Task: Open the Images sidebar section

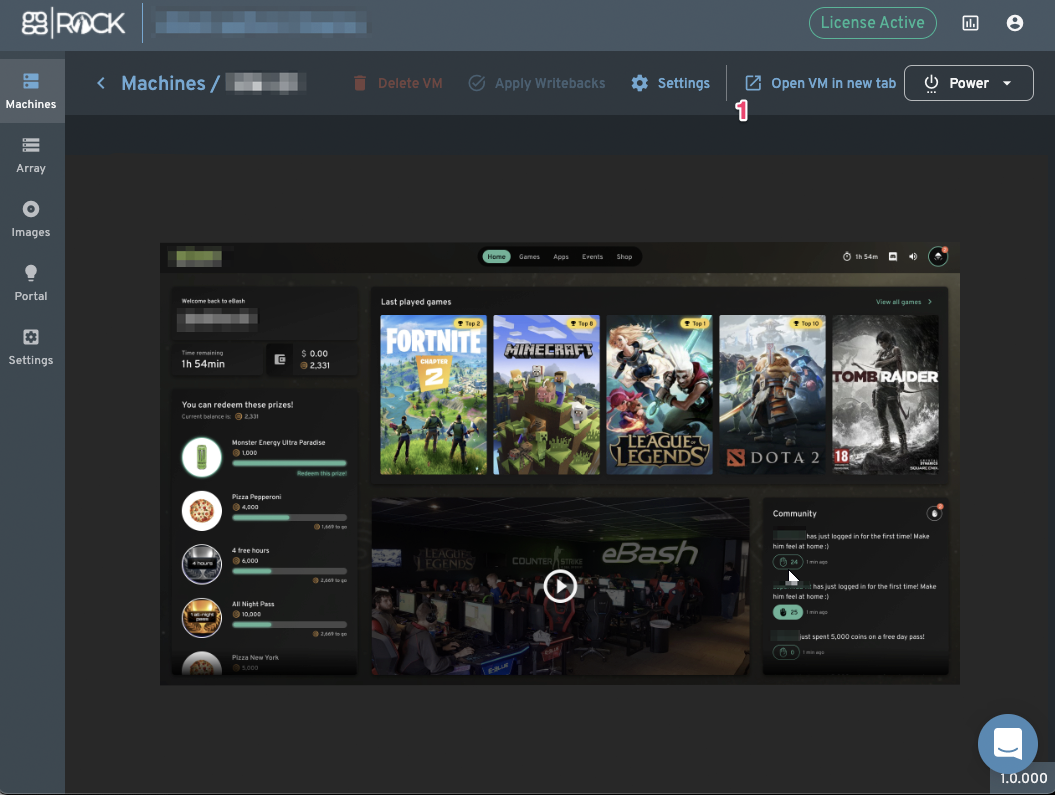Action: (31, 219)
